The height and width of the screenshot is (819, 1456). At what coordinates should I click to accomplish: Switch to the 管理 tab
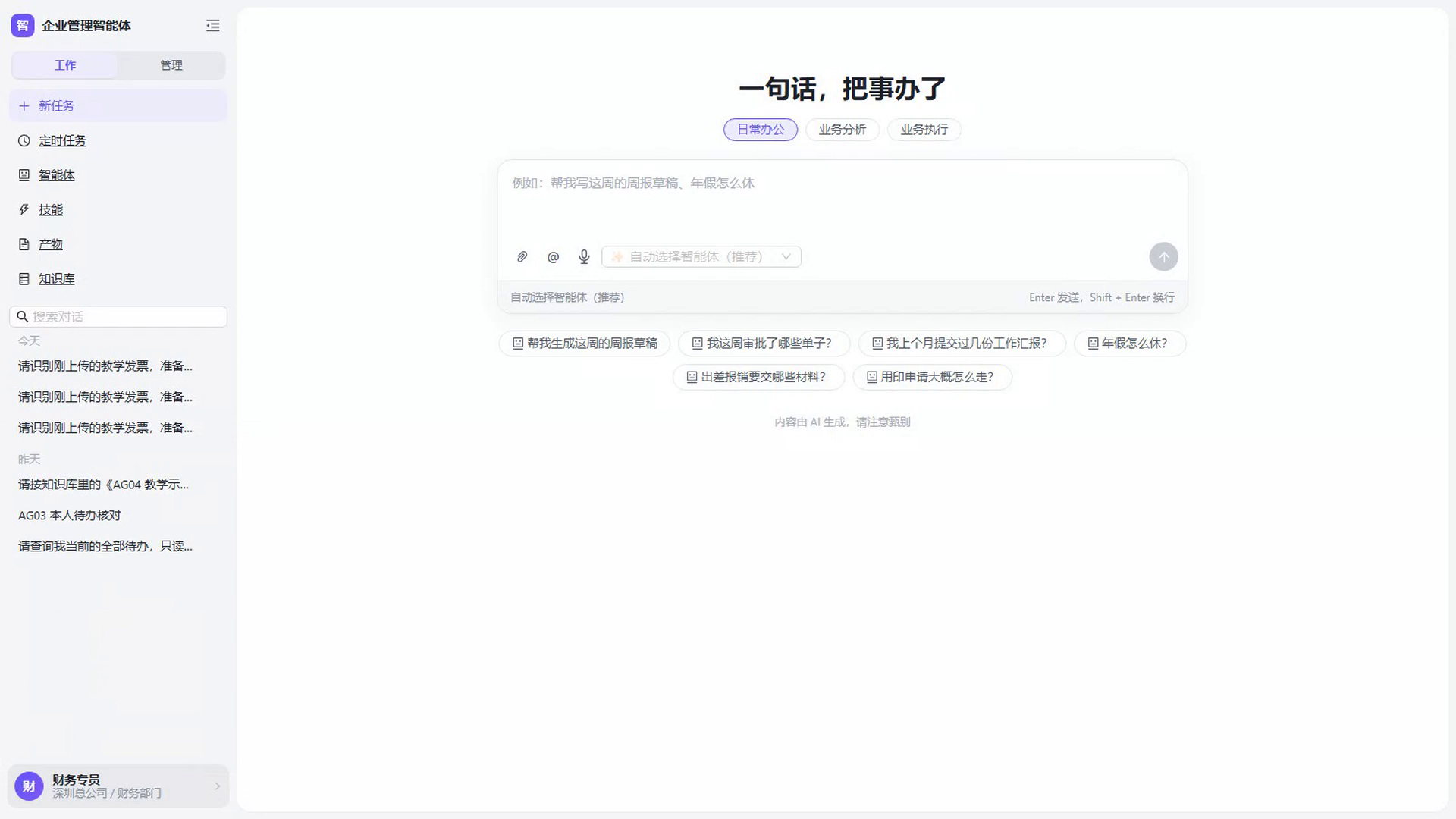[171, 65]
